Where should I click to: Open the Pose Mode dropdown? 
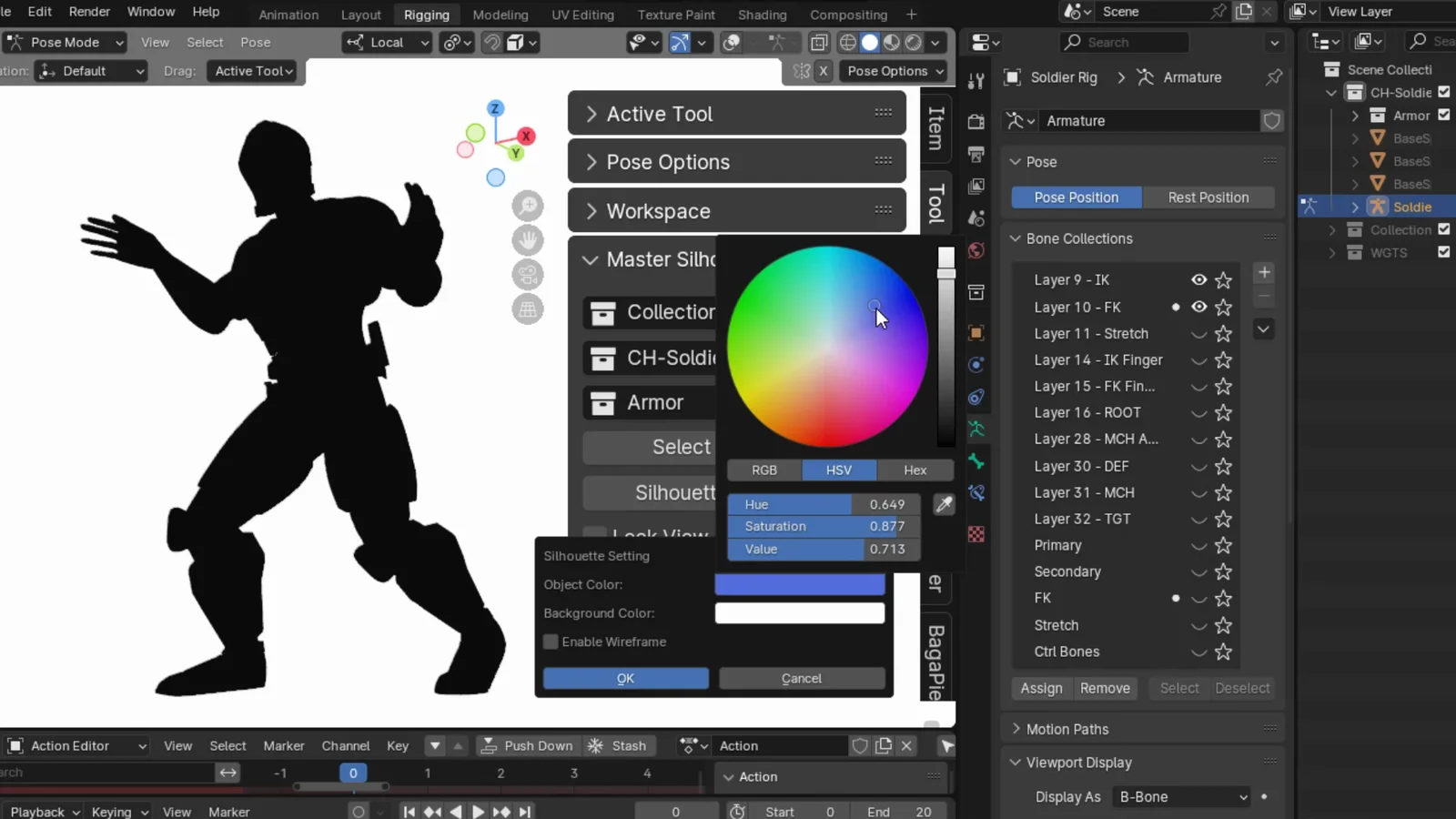pos(64,42)
